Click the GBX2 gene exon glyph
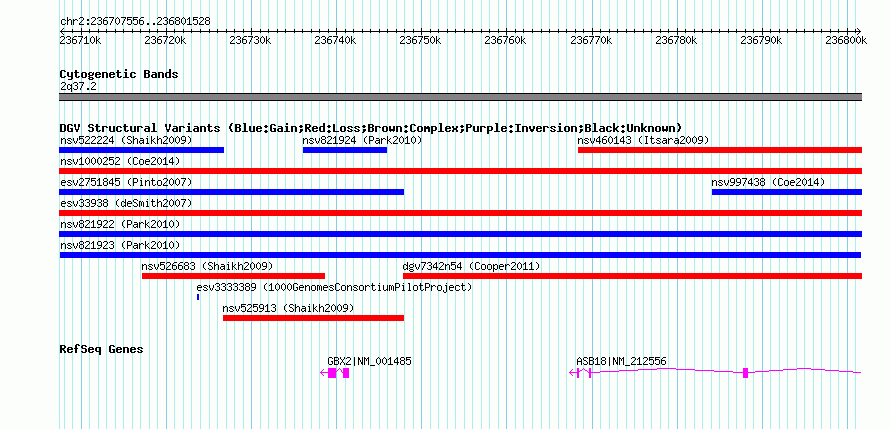This screenshot has width=890, height=429. 335,373
